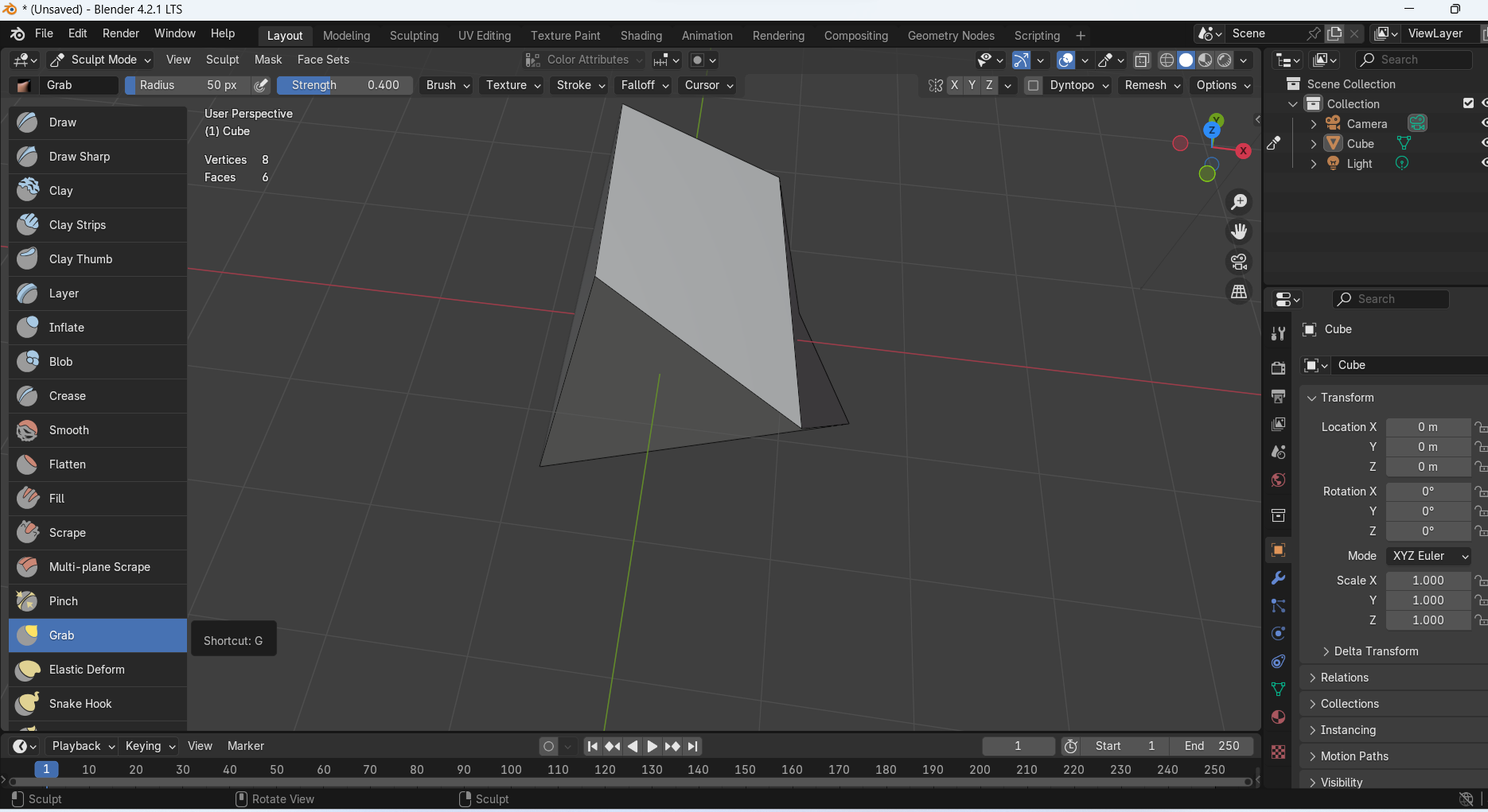Select the Flatten brush
Viewport: 1488px width, 812px height.
click(x=98, y=464)
